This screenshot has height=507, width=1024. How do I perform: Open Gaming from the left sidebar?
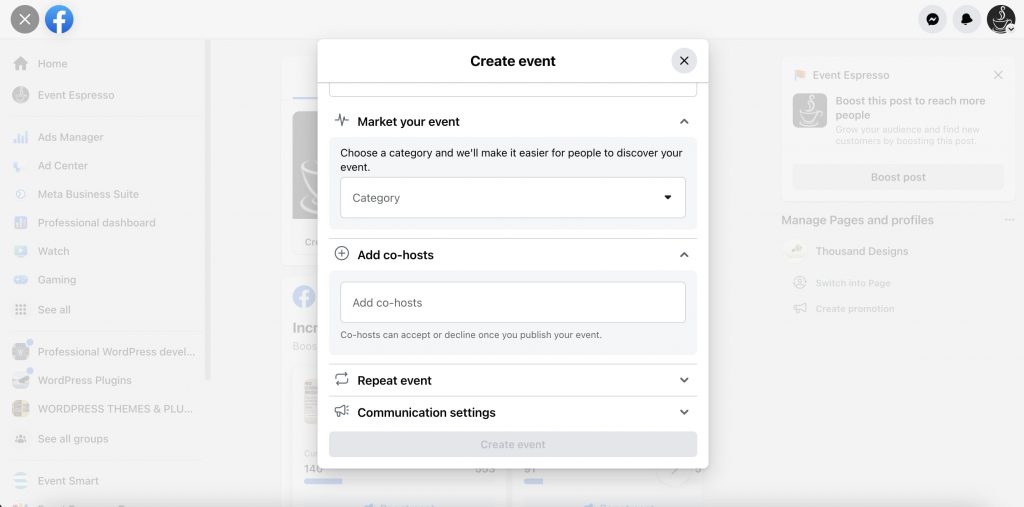pyautogui.click(x=57, y=280)
